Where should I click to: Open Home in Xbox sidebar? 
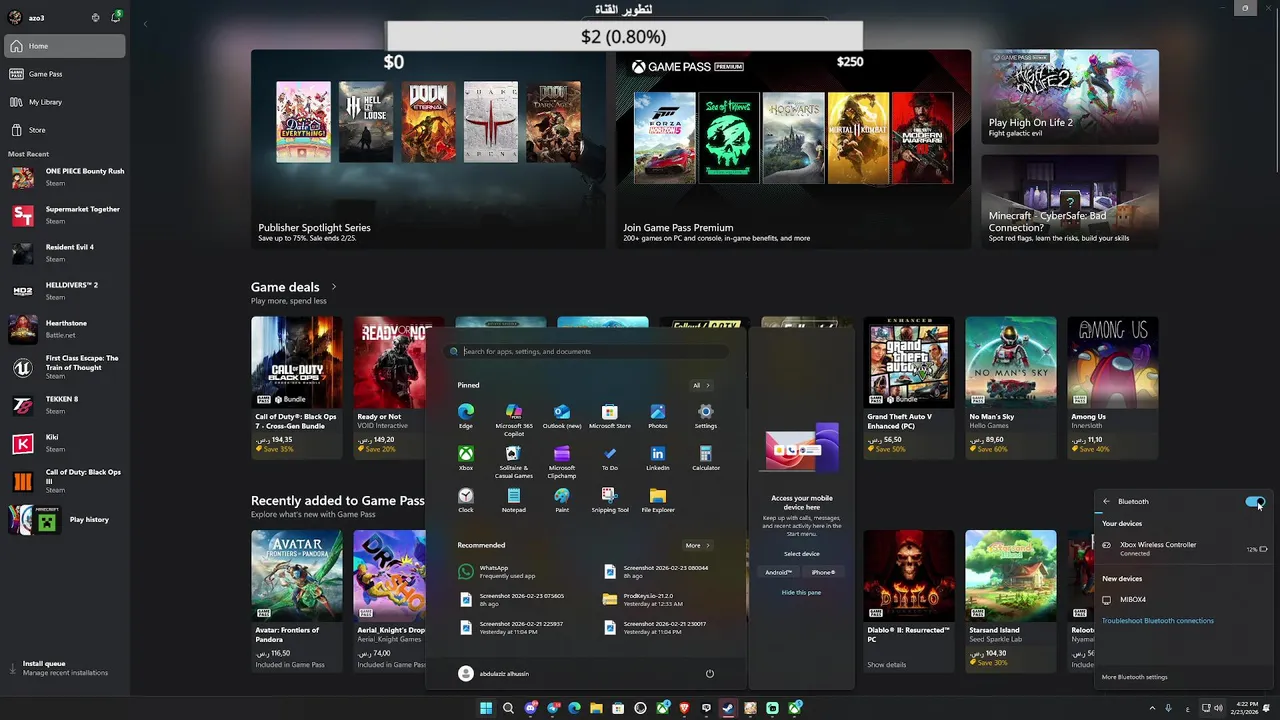tap(65, 46)
